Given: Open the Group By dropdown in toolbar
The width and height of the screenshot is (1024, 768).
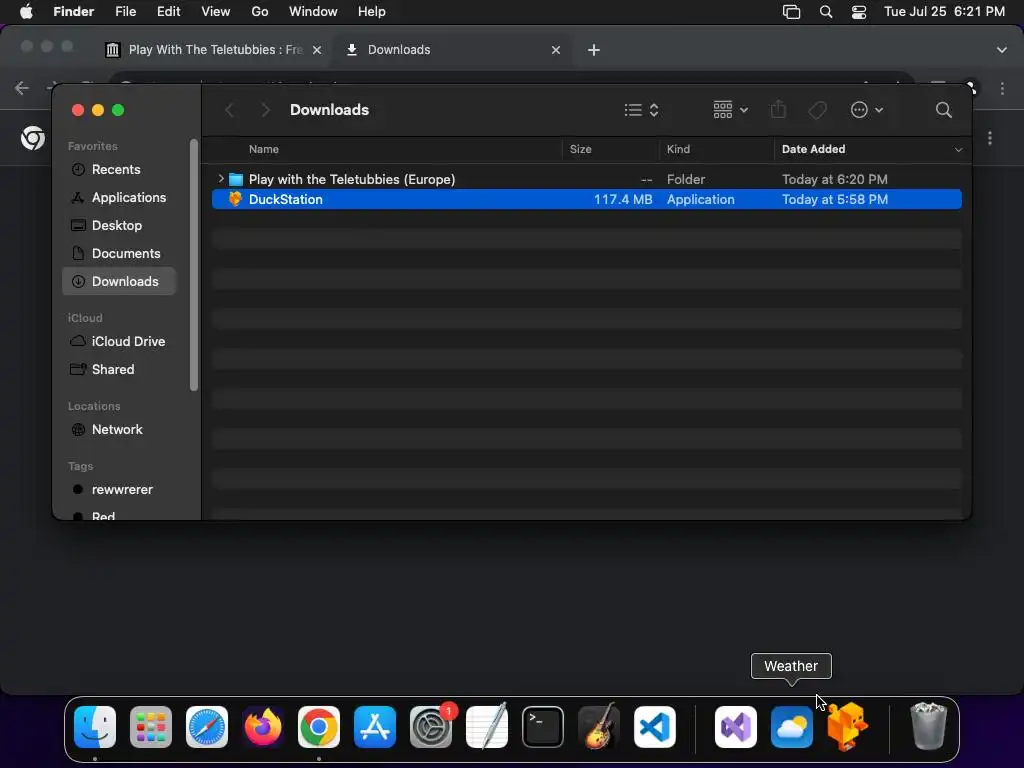Looking at the screenshot, I should click(x=731, y=110).
